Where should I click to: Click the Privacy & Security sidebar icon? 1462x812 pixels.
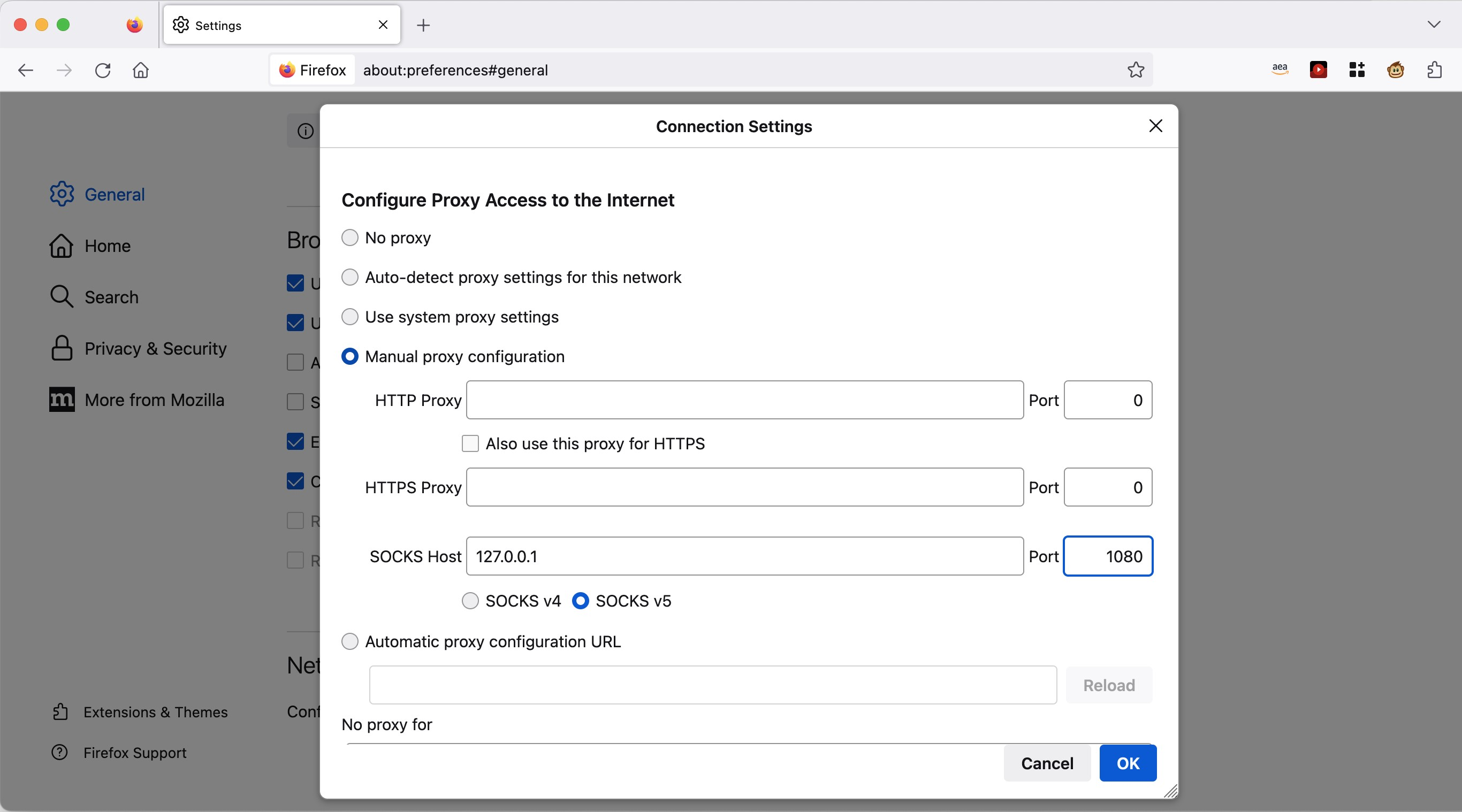62,348
